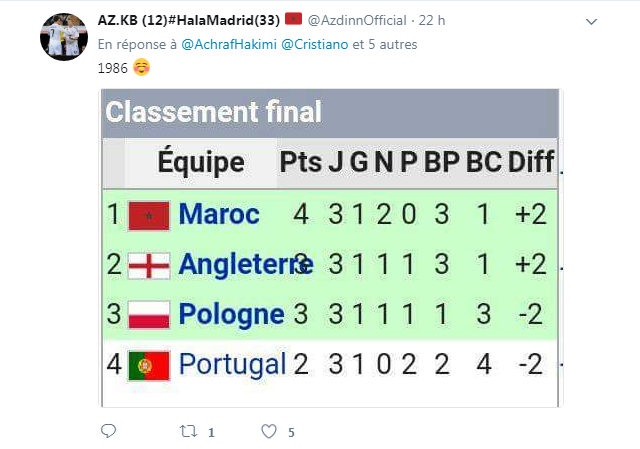This screenshot has width=640, height=449.
Task: Click the England flag icon
Action: [x=149, y=265]
